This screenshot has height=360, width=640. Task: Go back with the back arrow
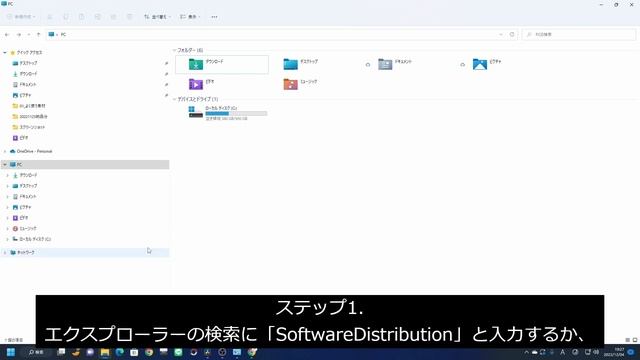pos(7,35)
